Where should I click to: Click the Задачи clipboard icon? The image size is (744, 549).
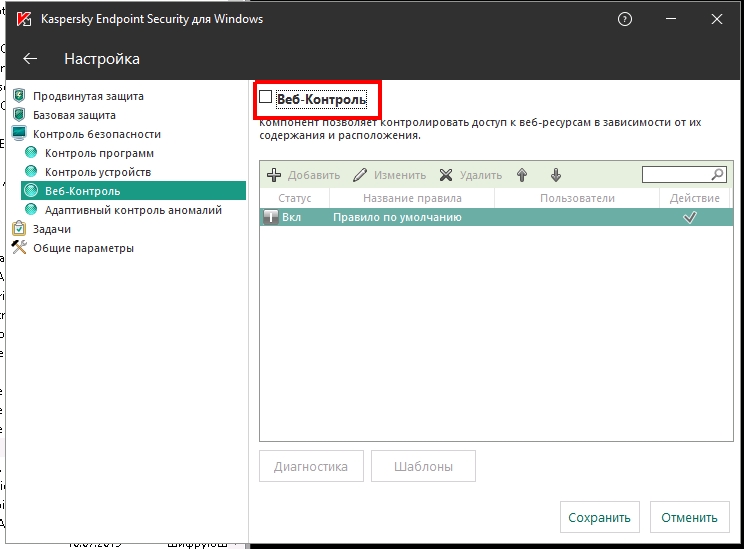pos(18,229)
